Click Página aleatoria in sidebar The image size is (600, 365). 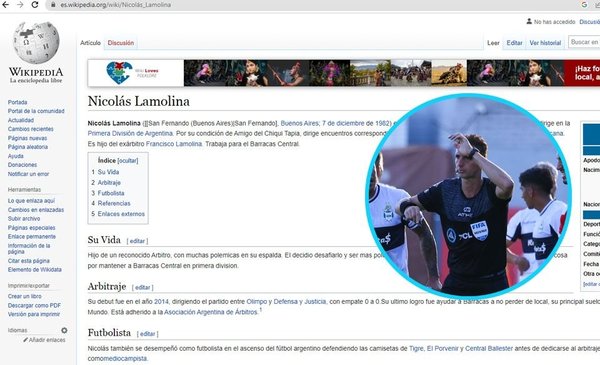[x=28, y=147]
